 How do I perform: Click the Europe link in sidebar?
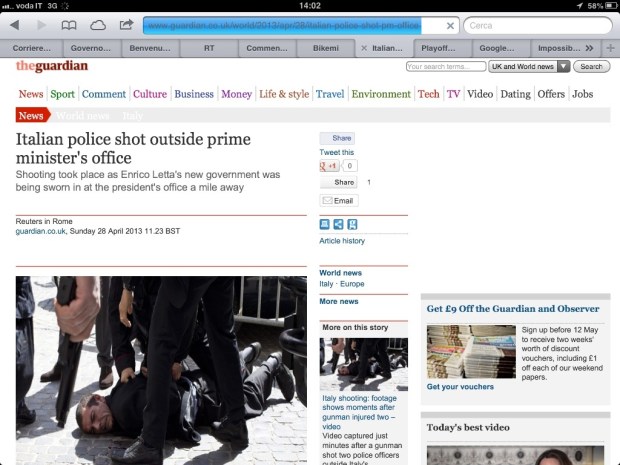(x=352, y=284)
